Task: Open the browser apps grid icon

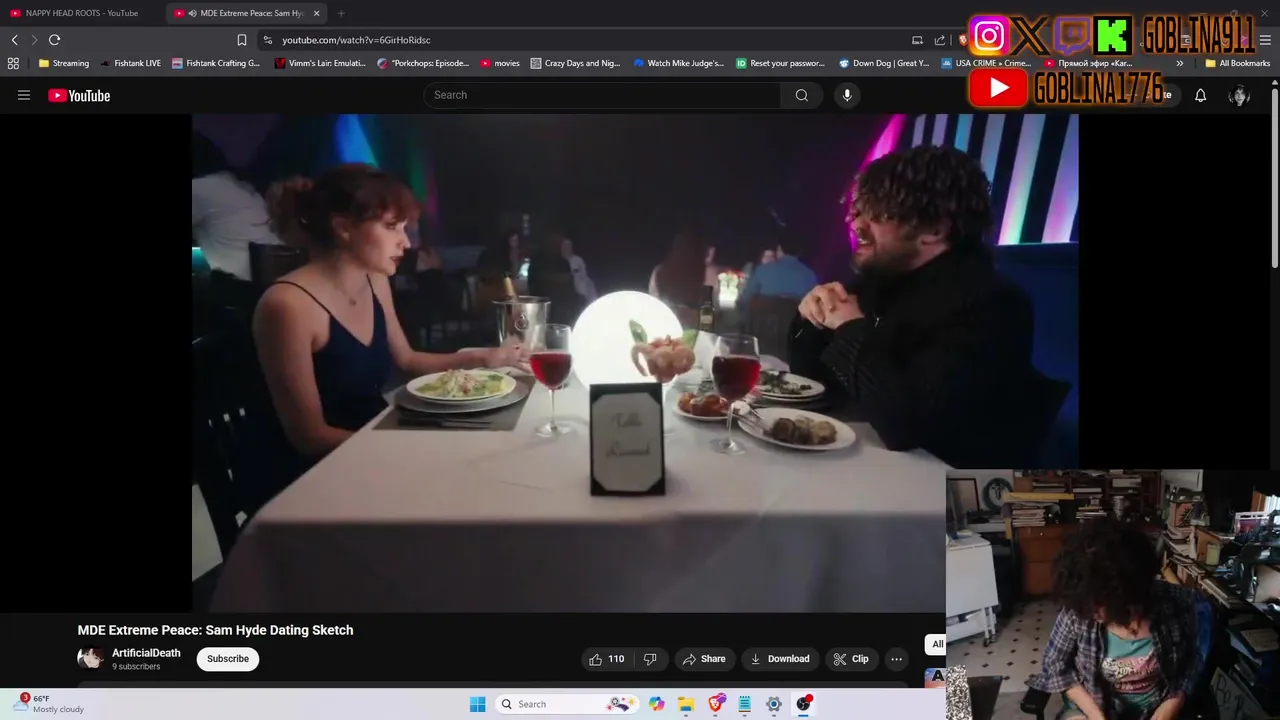Action: tap(13, 63)
